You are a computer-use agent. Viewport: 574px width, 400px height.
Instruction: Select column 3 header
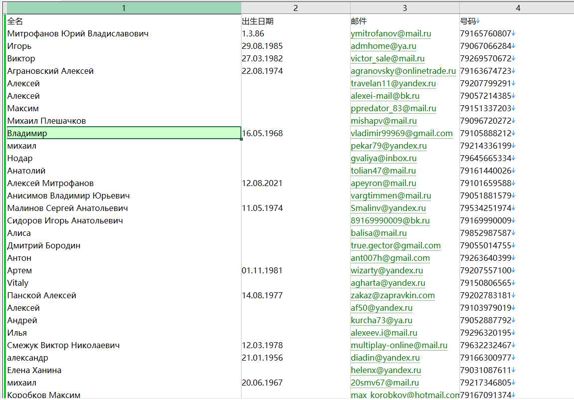[405, 8]
